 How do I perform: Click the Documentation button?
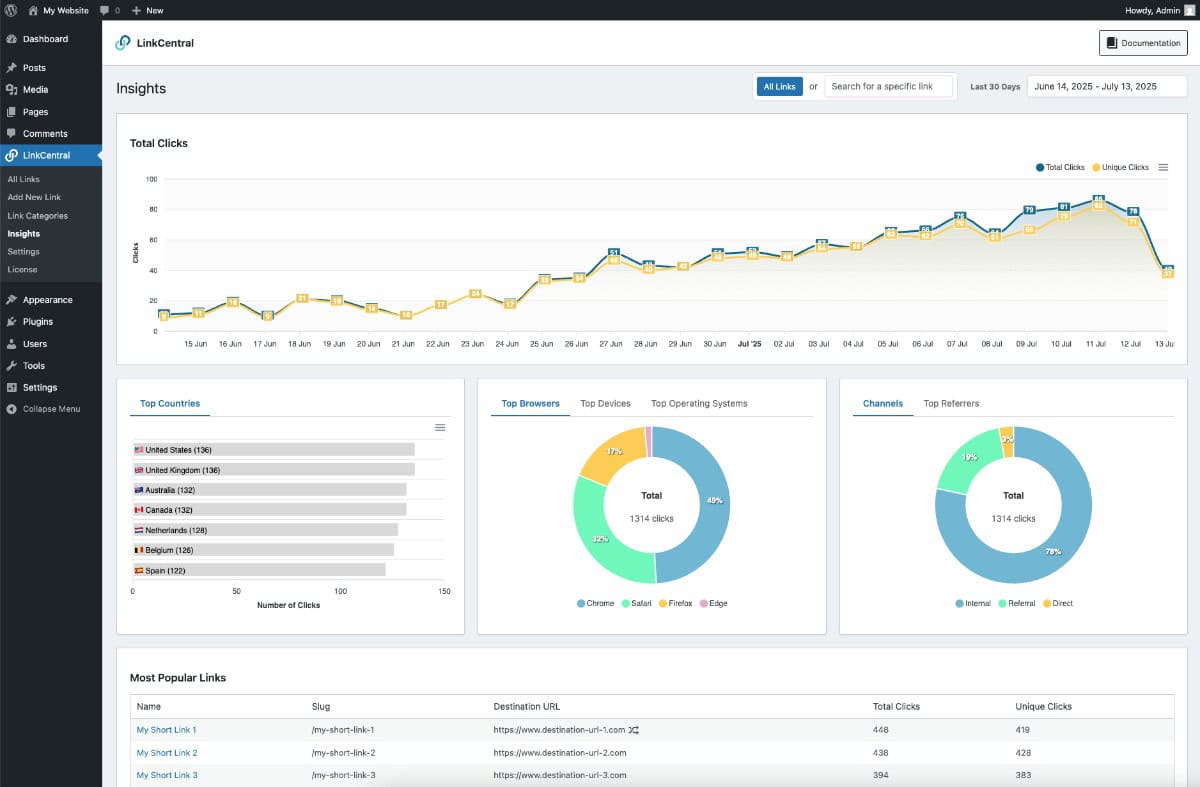click(1143, 43)
